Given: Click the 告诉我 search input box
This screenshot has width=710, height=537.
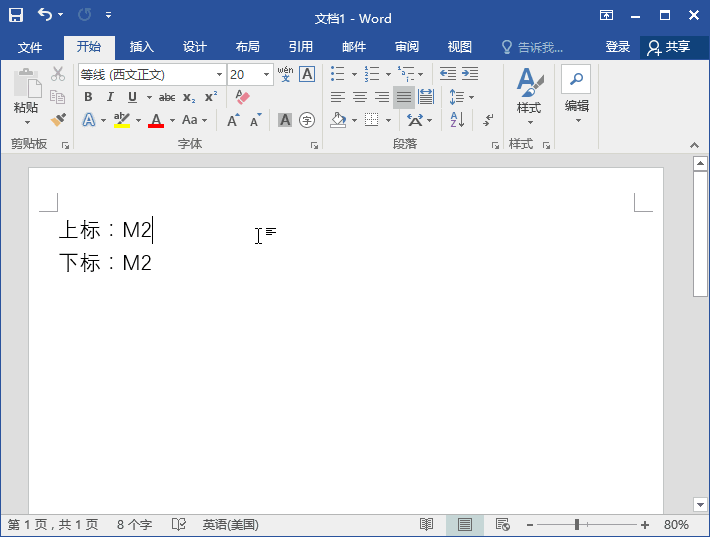Looking at the screenshot, I should point(540,47).
